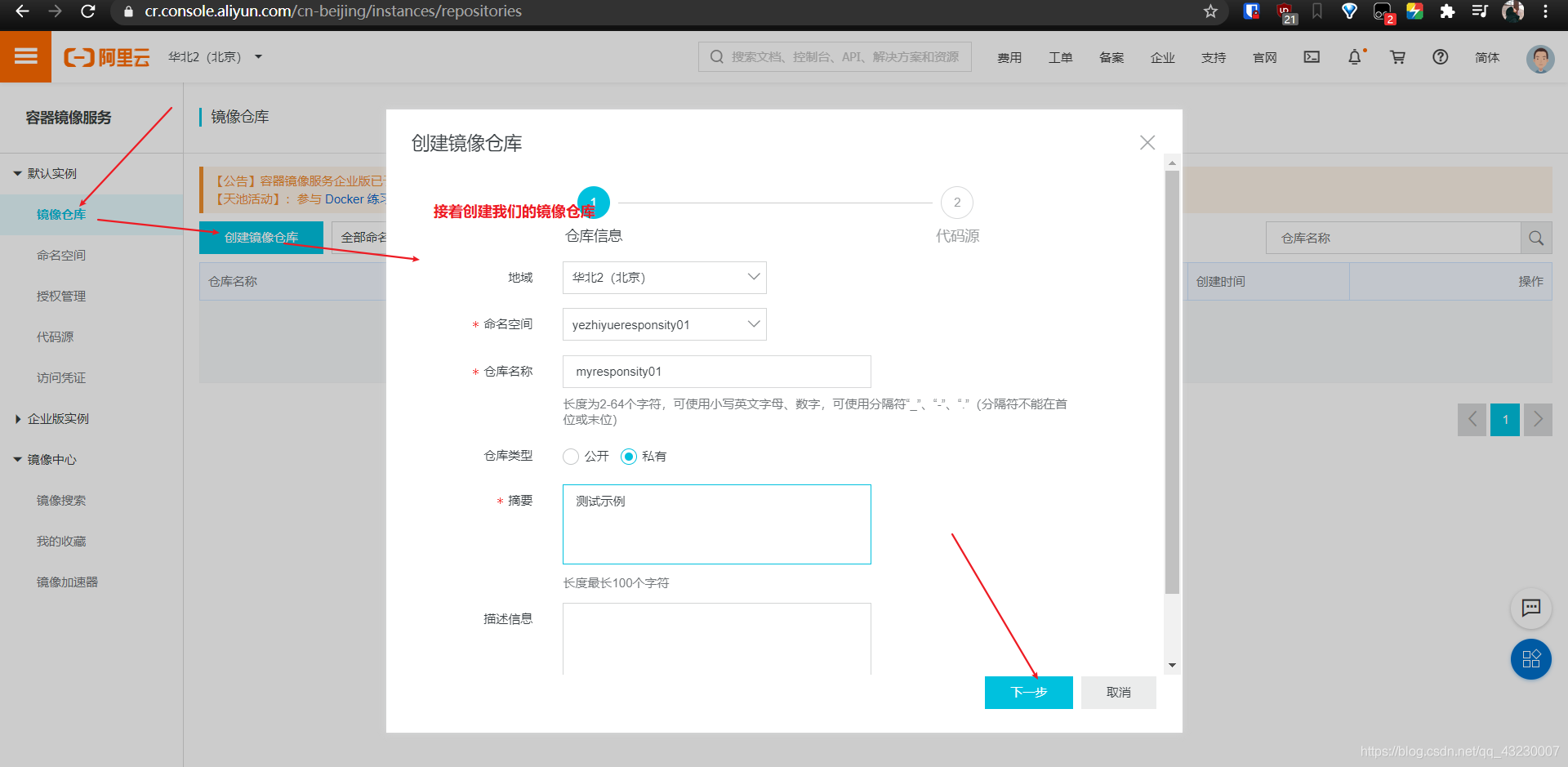Viewport: 1568px width, 767px height.
Task: Go to next page in pagination
Action: coord(1538,420)
